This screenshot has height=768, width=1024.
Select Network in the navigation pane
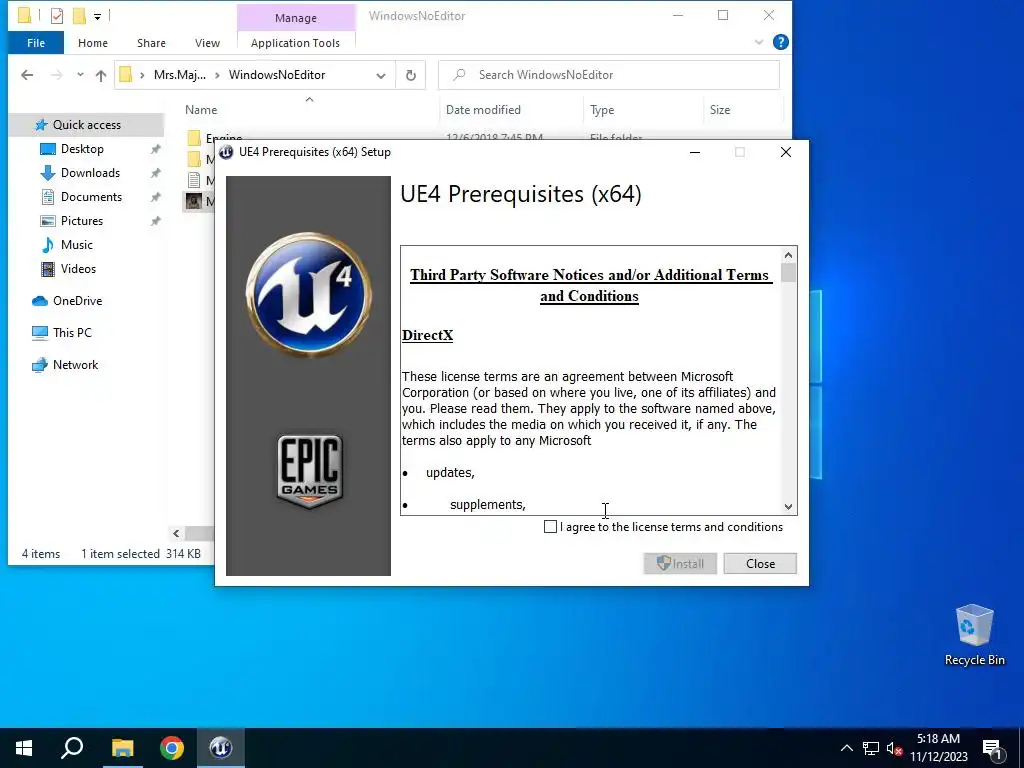click(75, 365)
